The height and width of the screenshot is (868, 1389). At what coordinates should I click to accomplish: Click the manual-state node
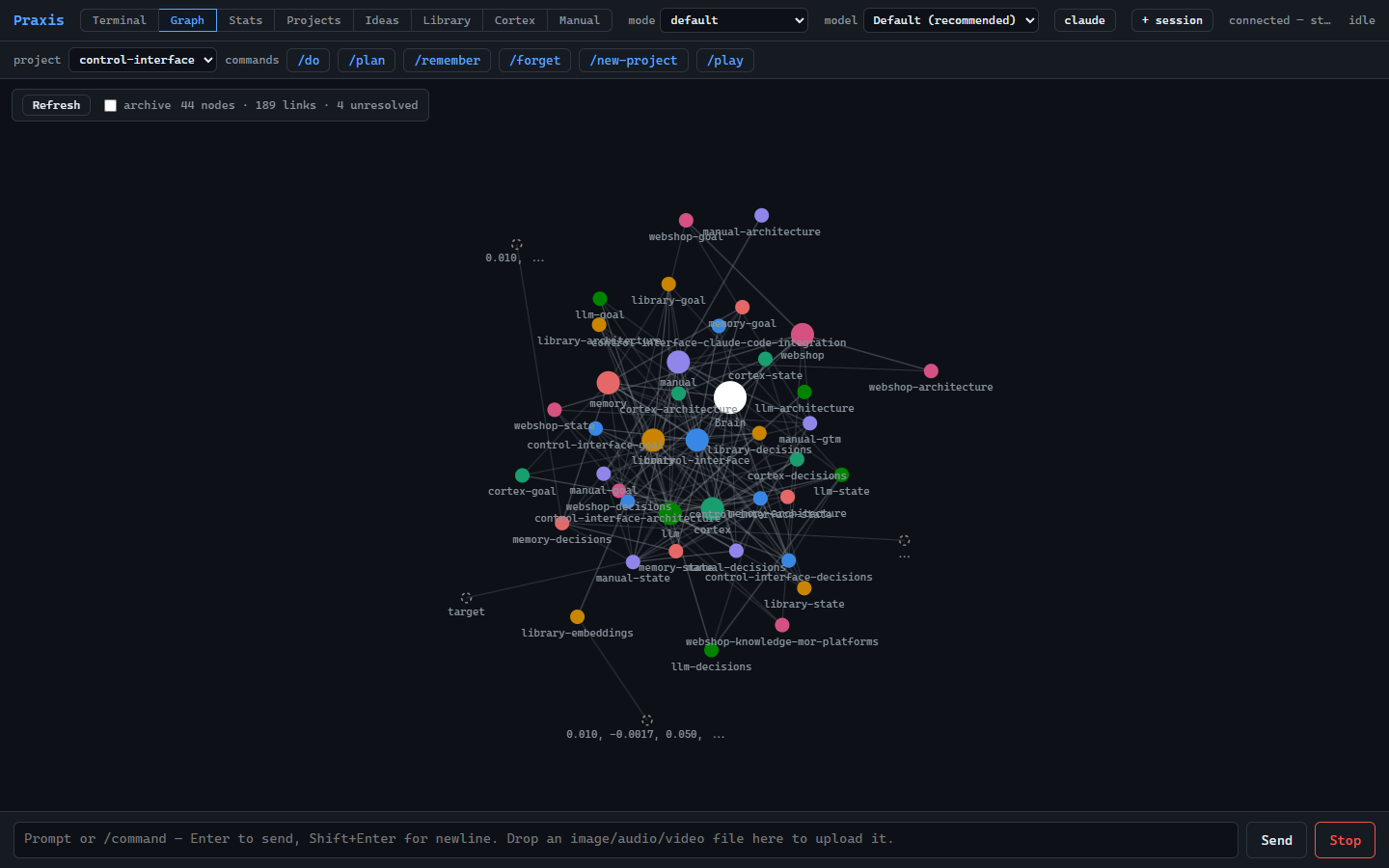click(633, 562)
